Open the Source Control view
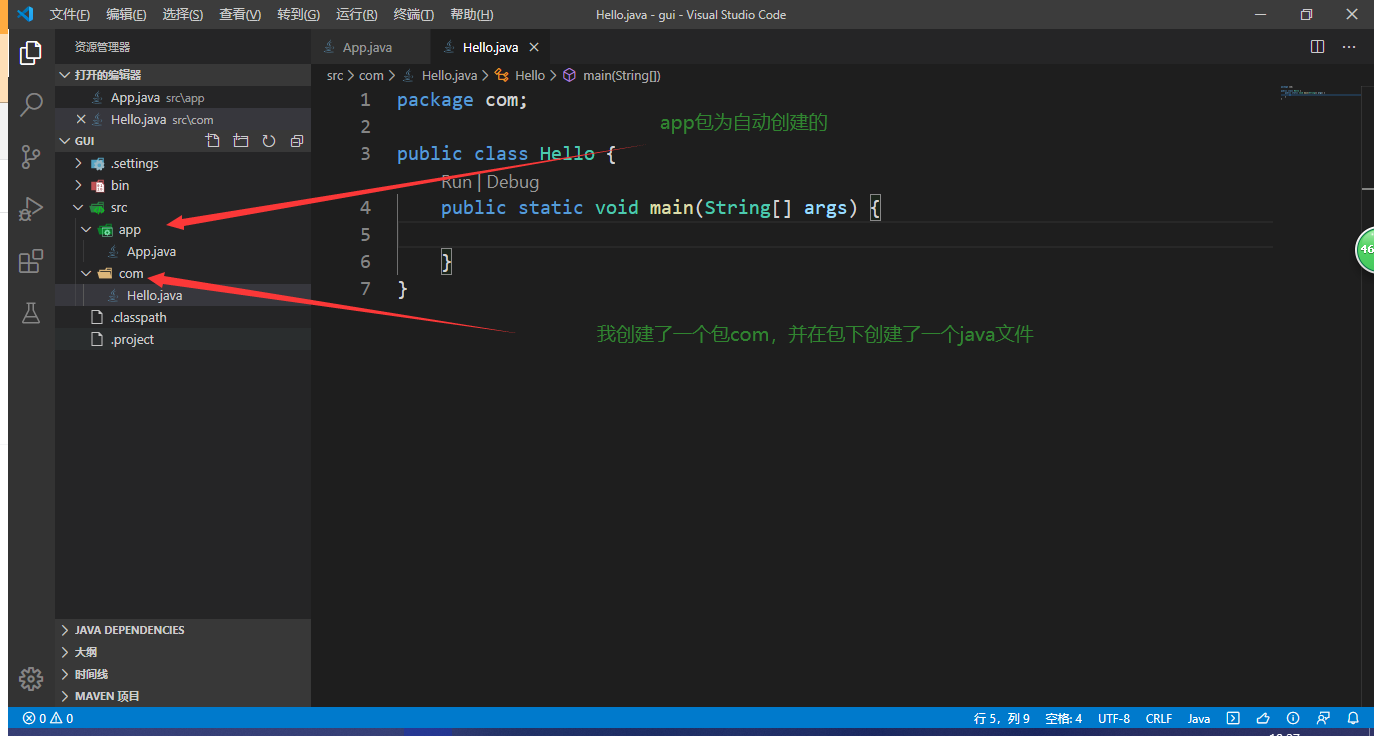The image size is (1374, 736). [x=30, y=157]
